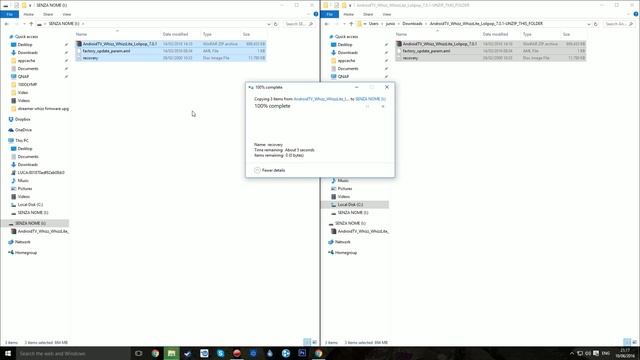Collapse copy dialog with Fewer details
Screen dimensions: 640x360
click(x=269, y=170)
